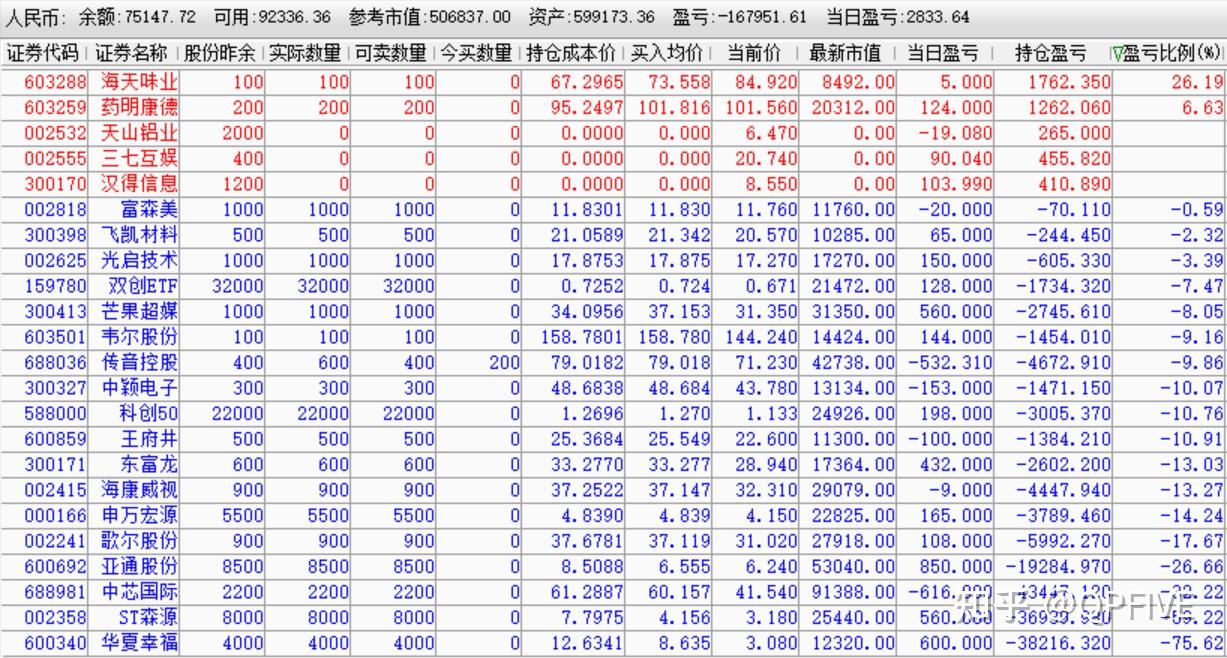
Task: Select the 双创ETF row
Action: (x=613, y=286)
